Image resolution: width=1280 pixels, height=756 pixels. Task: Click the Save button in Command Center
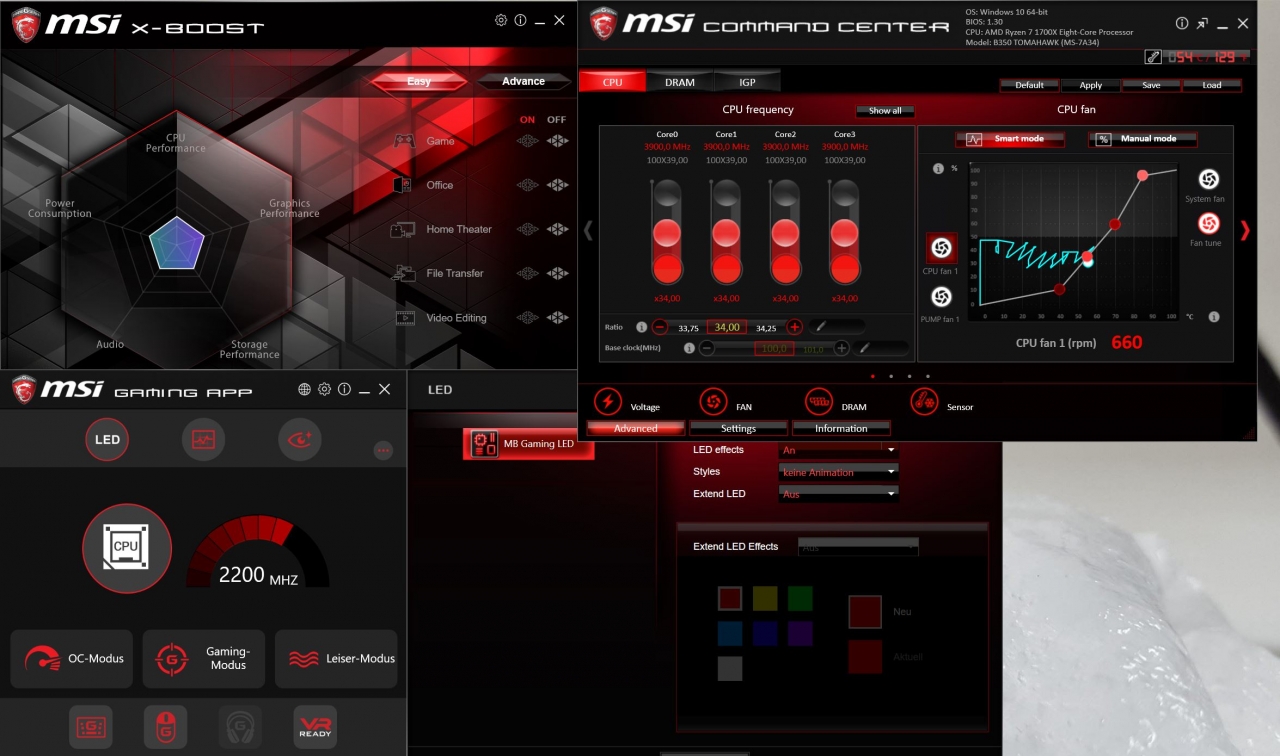pyautogui.click(x=1152, y=85)
